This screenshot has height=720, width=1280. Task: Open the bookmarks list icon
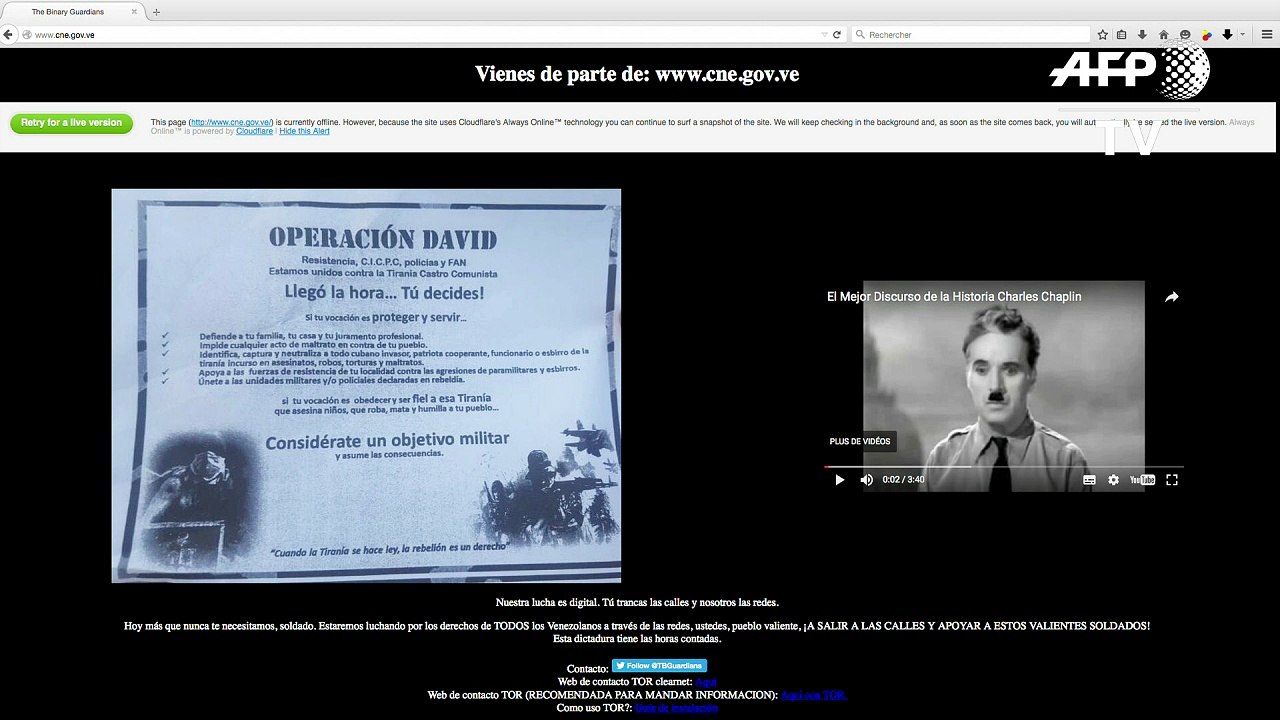point(1122,34)
